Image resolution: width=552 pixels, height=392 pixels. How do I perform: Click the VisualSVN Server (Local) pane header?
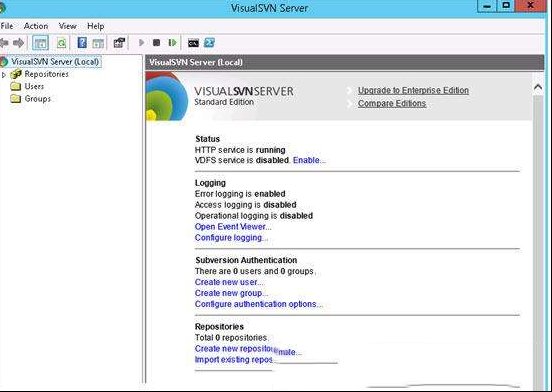(x=345, y=63)
